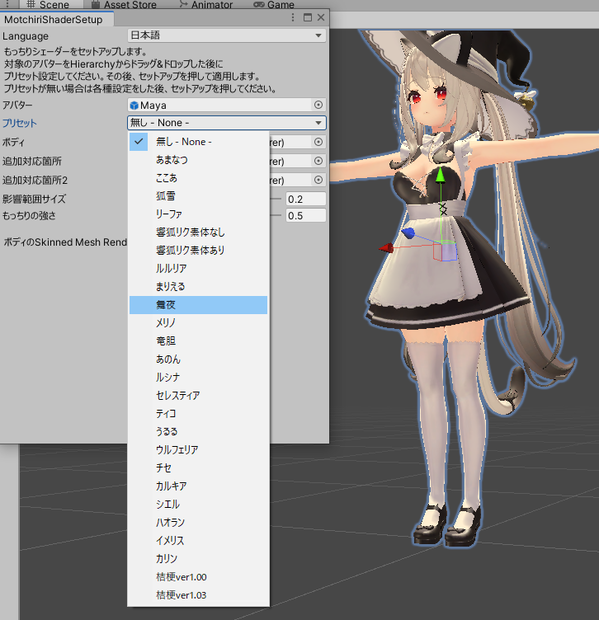
Task: Collapse the プリセット dropdown field
Action: (227, 123)
